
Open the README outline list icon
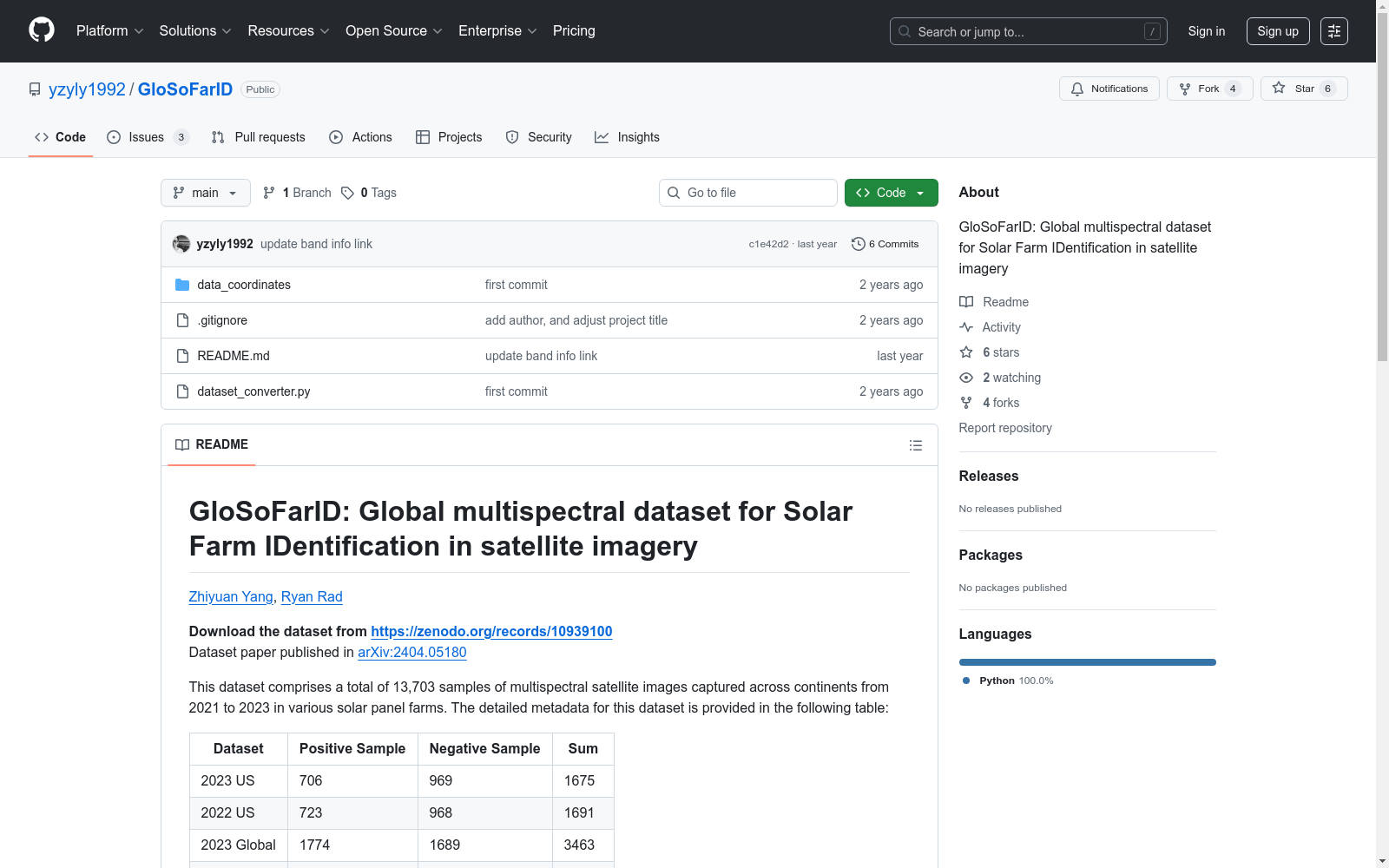coord(916,445)
